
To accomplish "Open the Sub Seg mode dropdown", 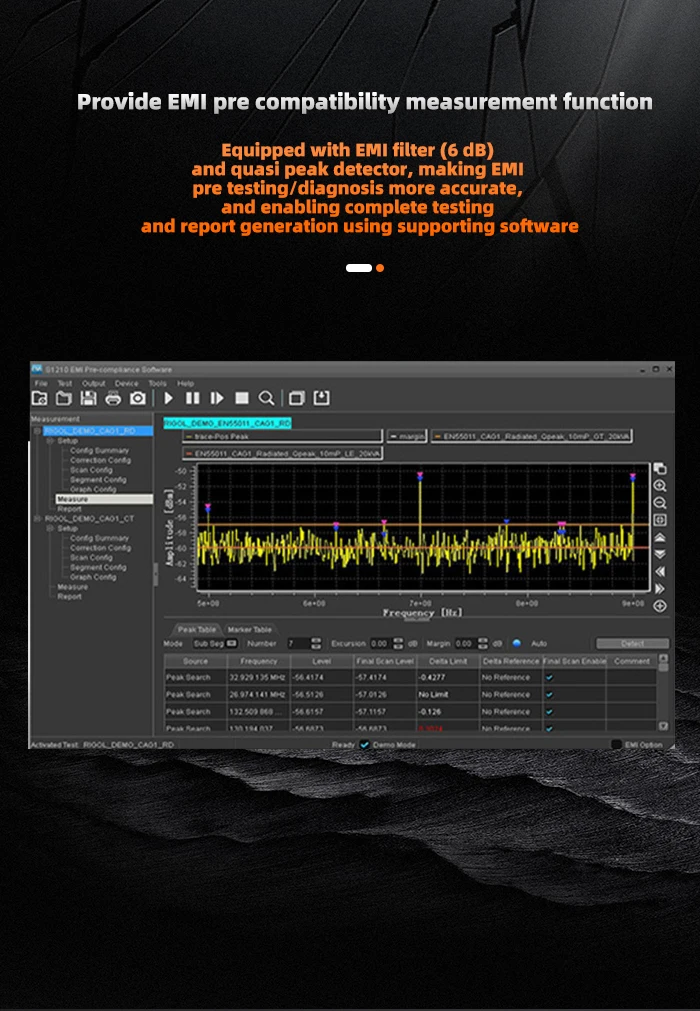I will pyautogui.click(x=215, y=643).
